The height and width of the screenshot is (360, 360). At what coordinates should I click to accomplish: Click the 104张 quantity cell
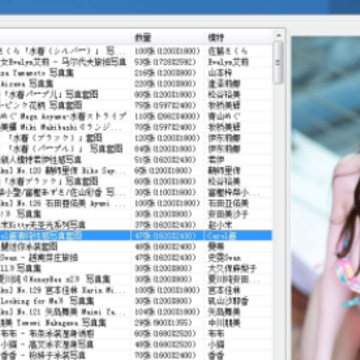point(167,312)
